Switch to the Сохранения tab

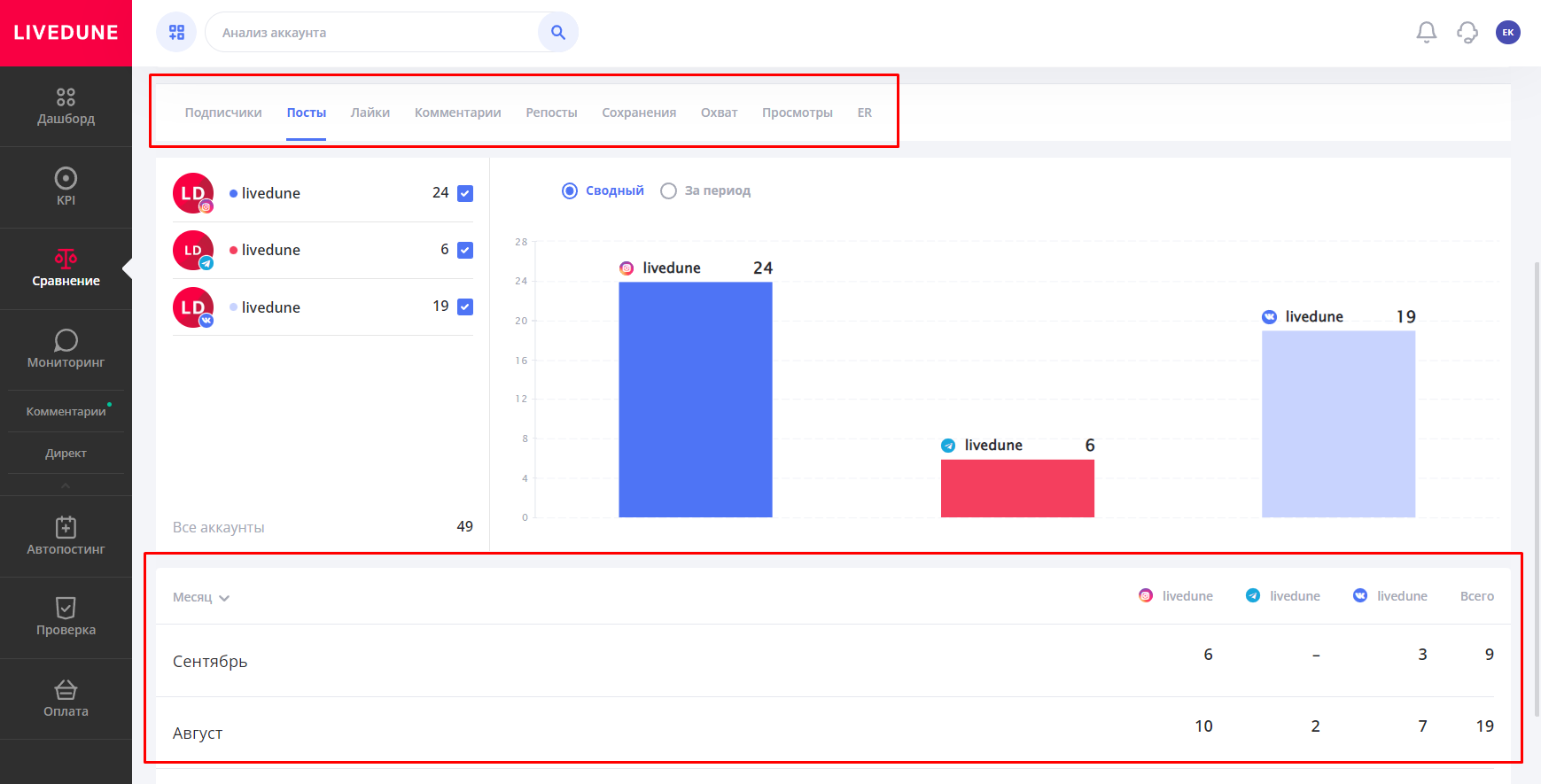(639, 113)
